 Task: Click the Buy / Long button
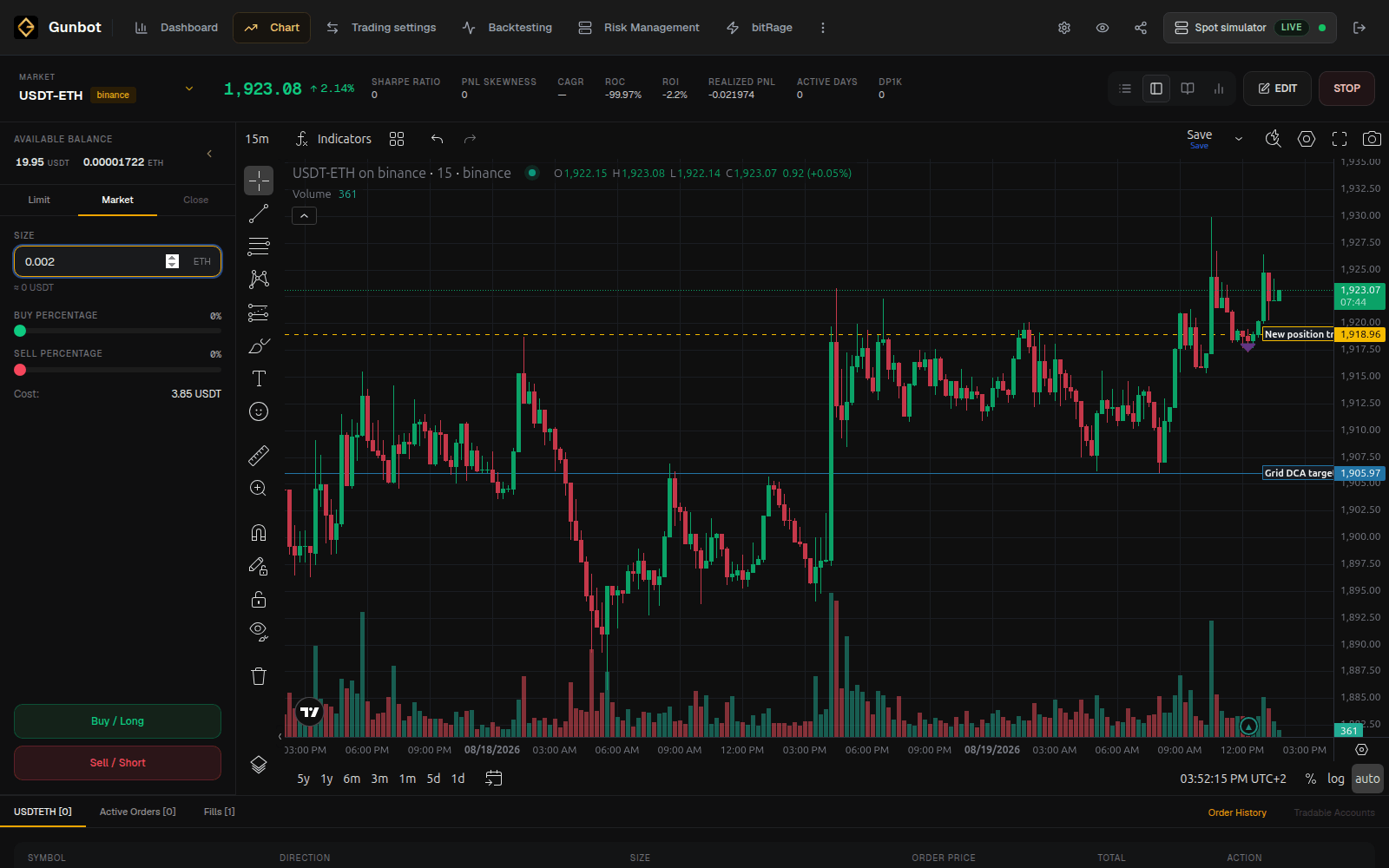click(117, 721)
